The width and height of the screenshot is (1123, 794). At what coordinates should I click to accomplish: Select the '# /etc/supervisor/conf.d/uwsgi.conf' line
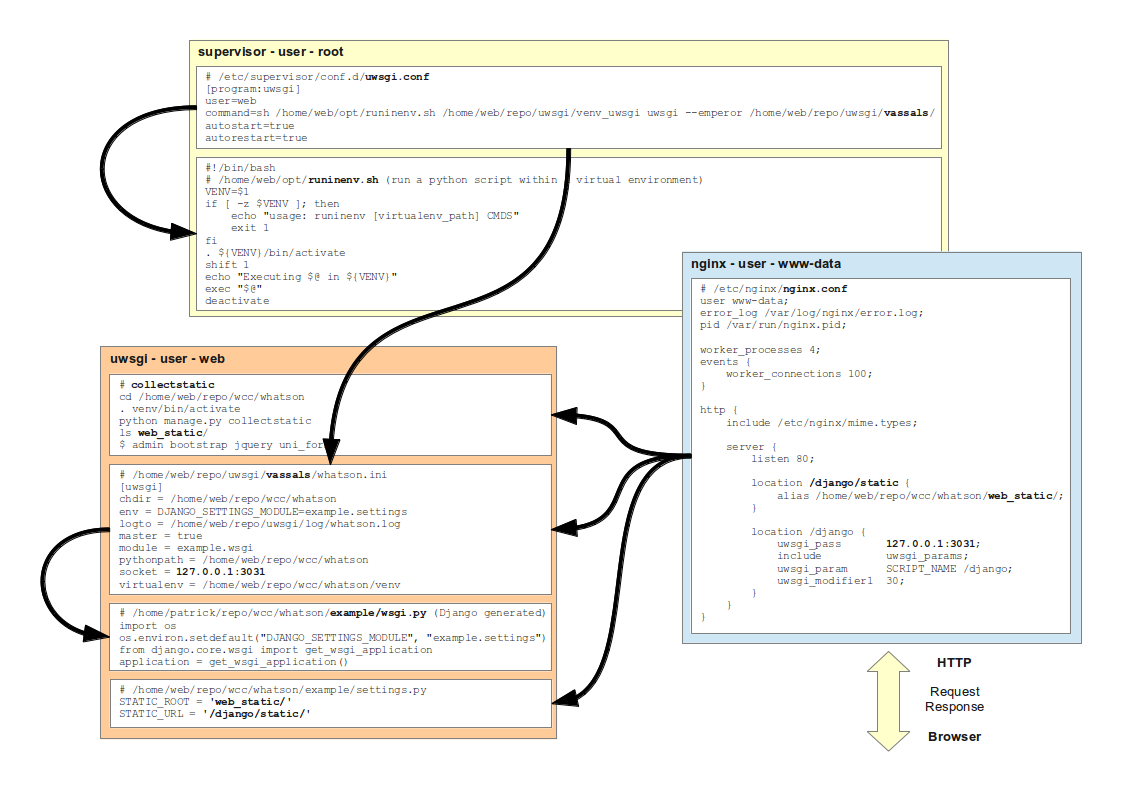coord(317,77)
